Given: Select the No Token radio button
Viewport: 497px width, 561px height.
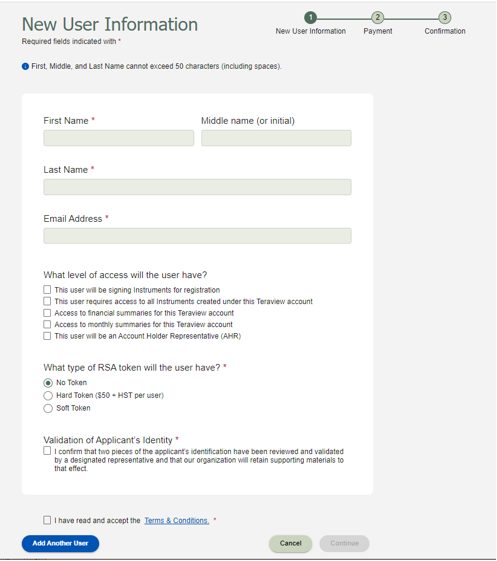Looking at the screenshot, I should 48,383.
